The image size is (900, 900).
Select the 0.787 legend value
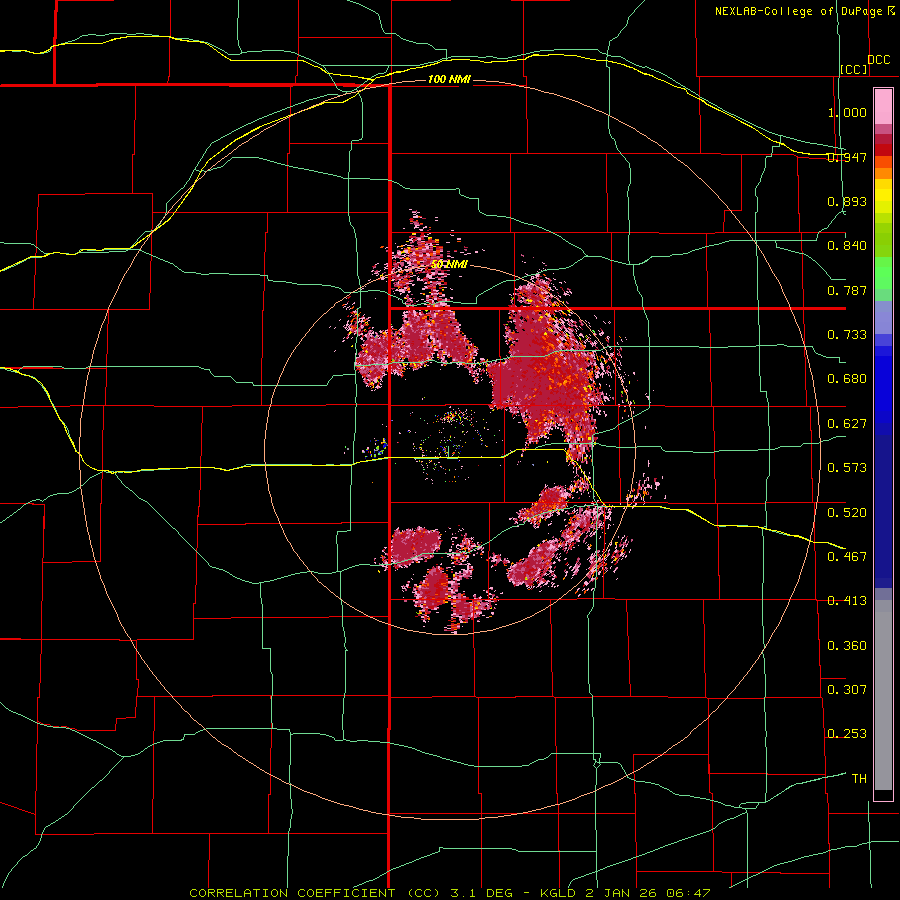pos(847,290)
